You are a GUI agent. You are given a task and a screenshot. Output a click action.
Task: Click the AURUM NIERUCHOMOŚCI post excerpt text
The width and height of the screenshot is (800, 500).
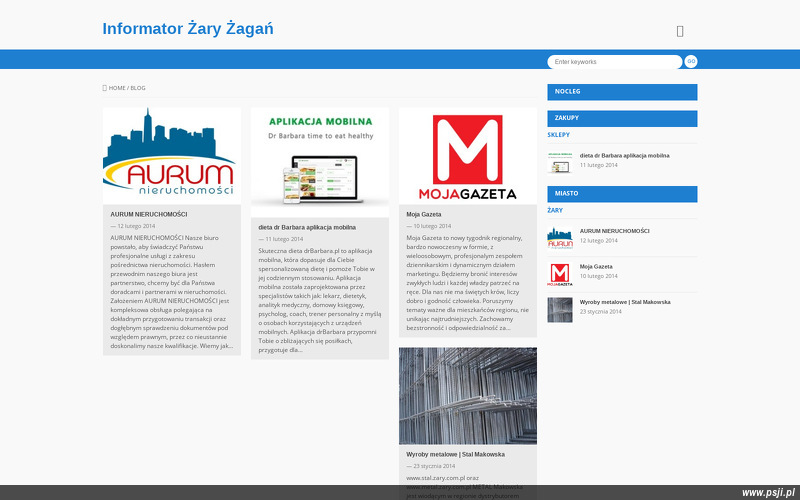(171, 292)
